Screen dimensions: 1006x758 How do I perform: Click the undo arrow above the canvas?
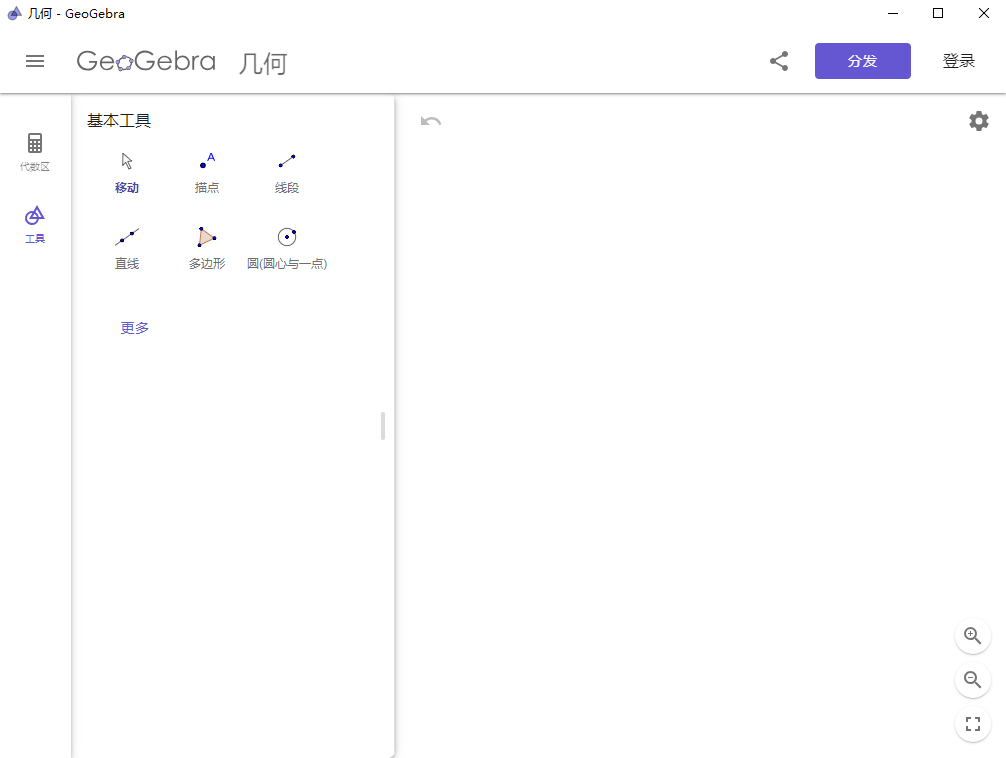430,120
